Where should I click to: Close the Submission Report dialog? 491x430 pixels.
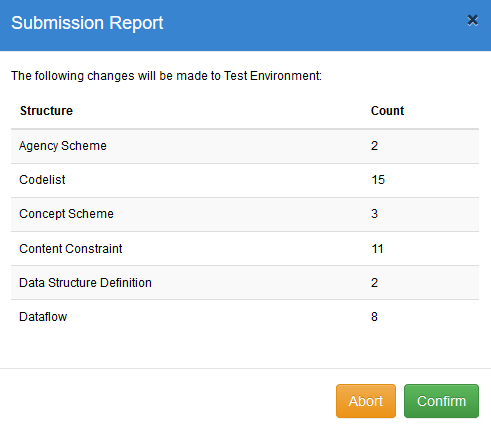[472, 20]
